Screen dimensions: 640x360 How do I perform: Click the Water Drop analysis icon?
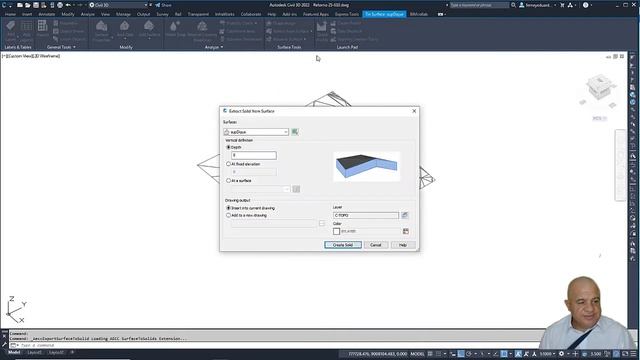coord(175,29)
